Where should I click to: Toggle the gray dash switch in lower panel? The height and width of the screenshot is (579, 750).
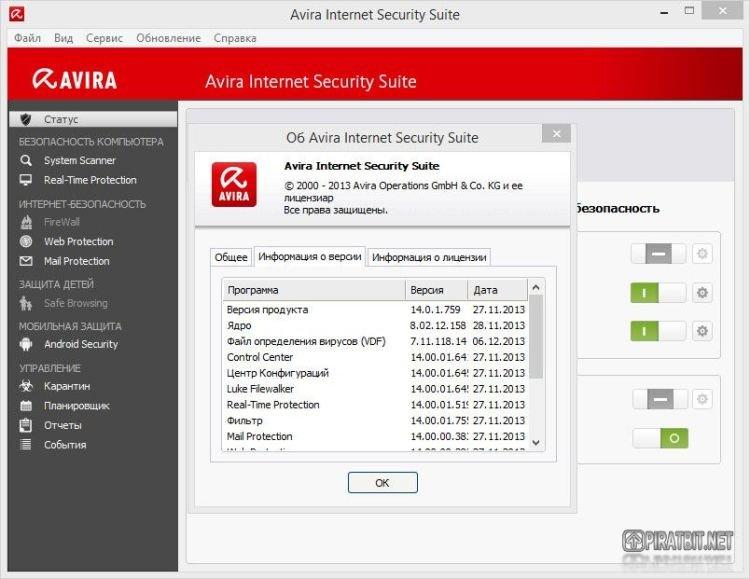[660, 399]
